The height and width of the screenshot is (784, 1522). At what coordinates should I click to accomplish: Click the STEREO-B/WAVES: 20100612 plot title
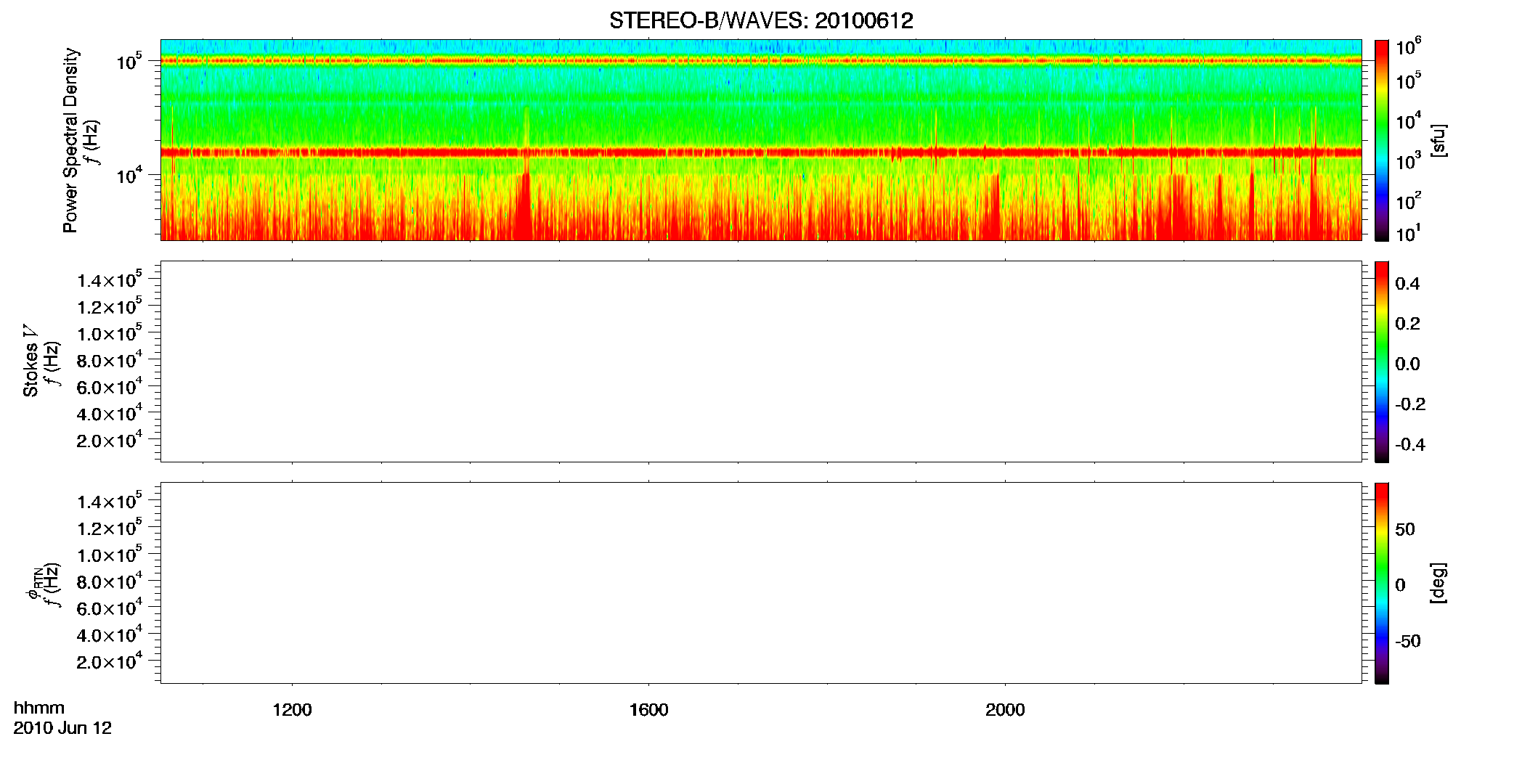tap(761, 20)
